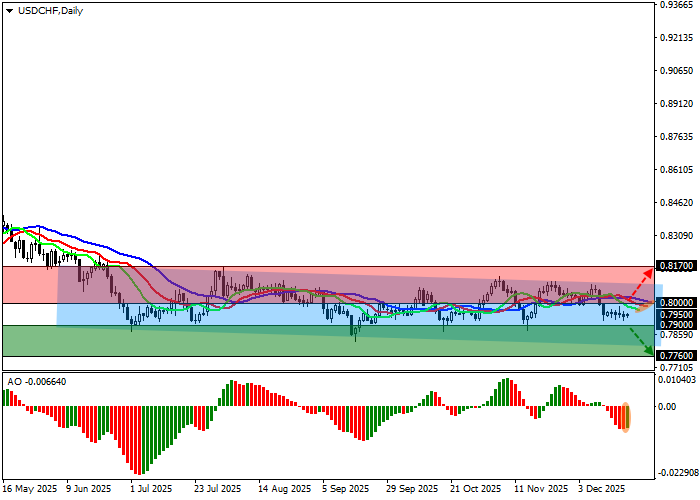Click the 23 Jul 2025 date label
Viewport: 700px width, 500px height.
click(x=217, y=489)
